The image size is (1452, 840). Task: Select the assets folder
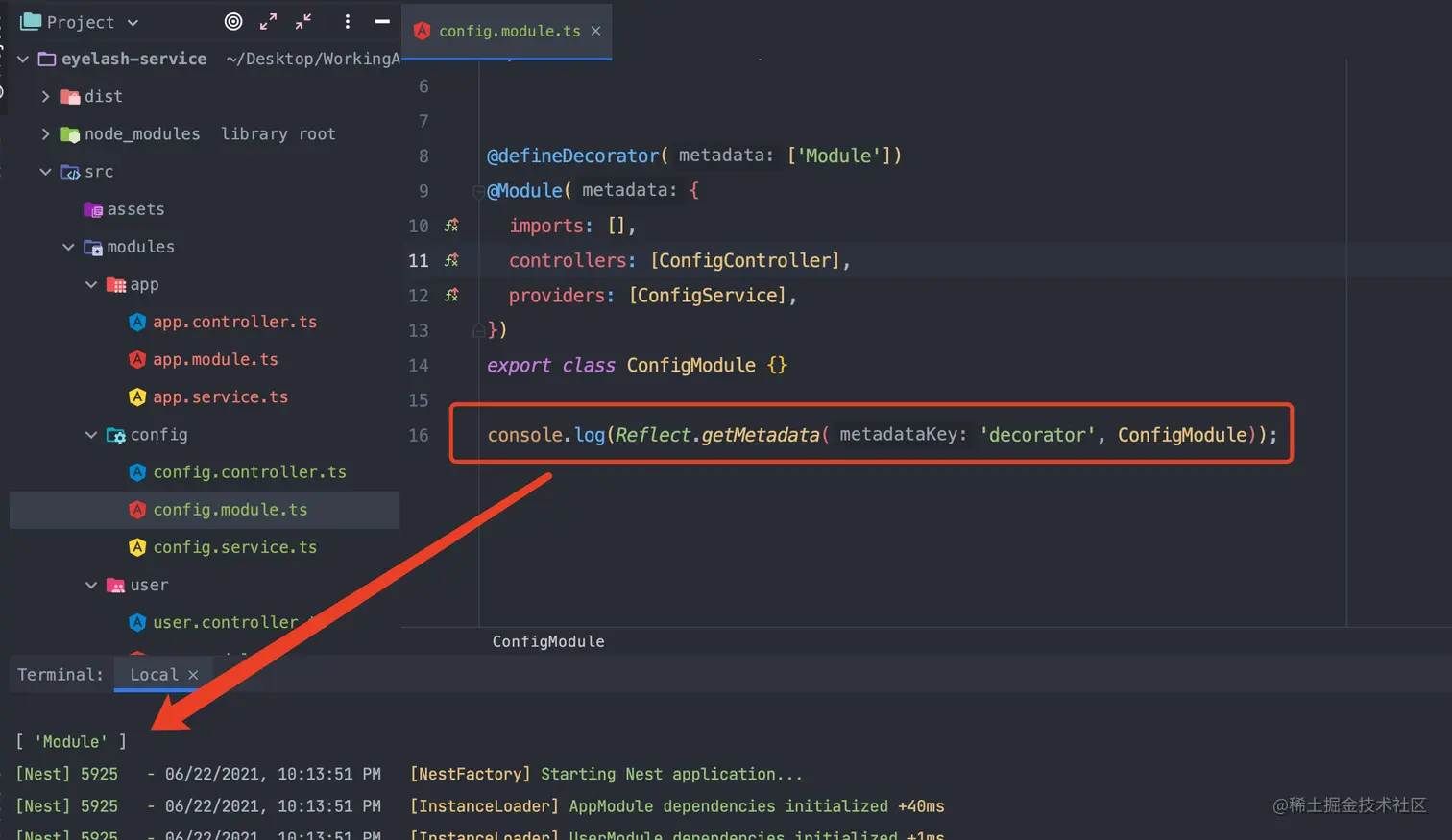click(x=135, y=209)
